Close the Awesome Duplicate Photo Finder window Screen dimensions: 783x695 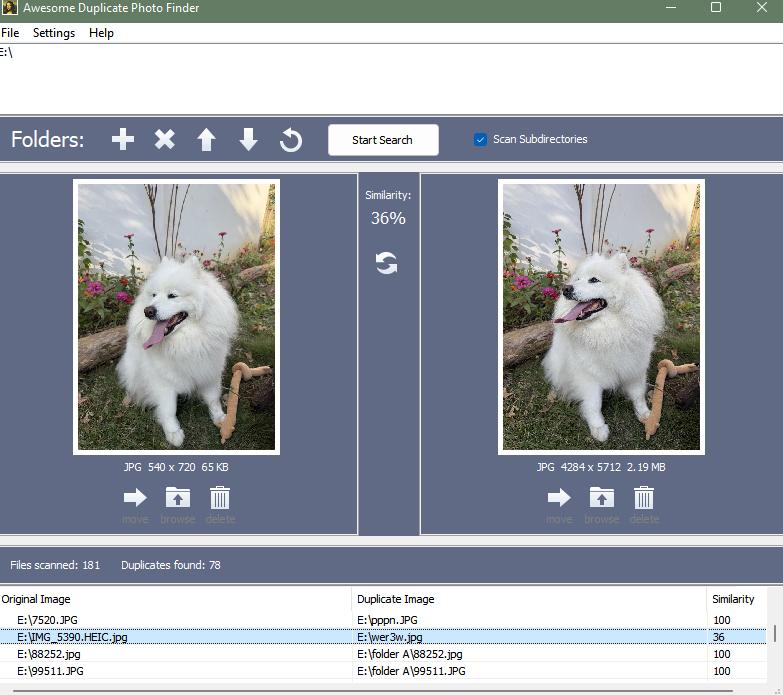click(762, 7)
